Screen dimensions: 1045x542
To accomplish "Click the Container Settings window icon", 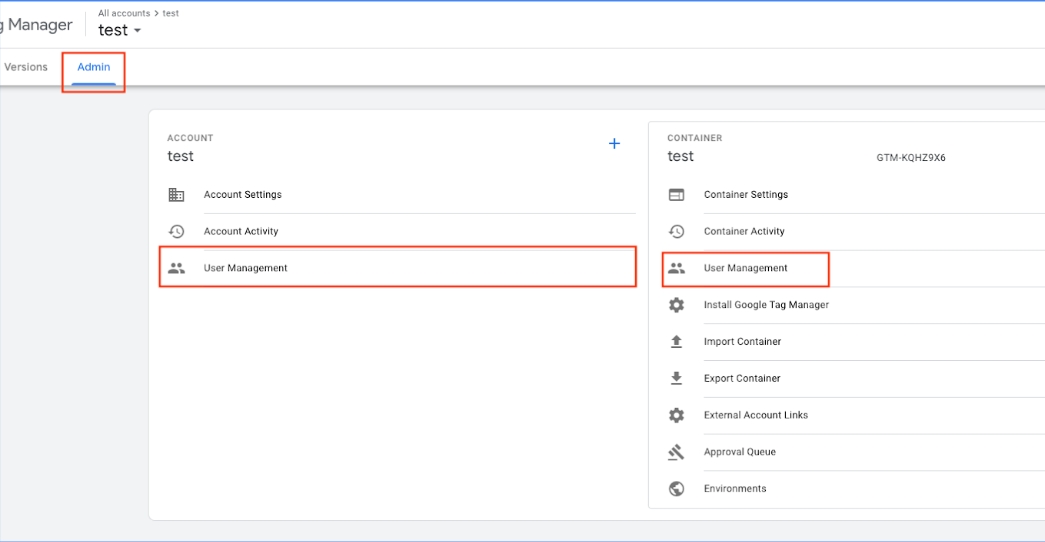I will (x=676, y=195).
